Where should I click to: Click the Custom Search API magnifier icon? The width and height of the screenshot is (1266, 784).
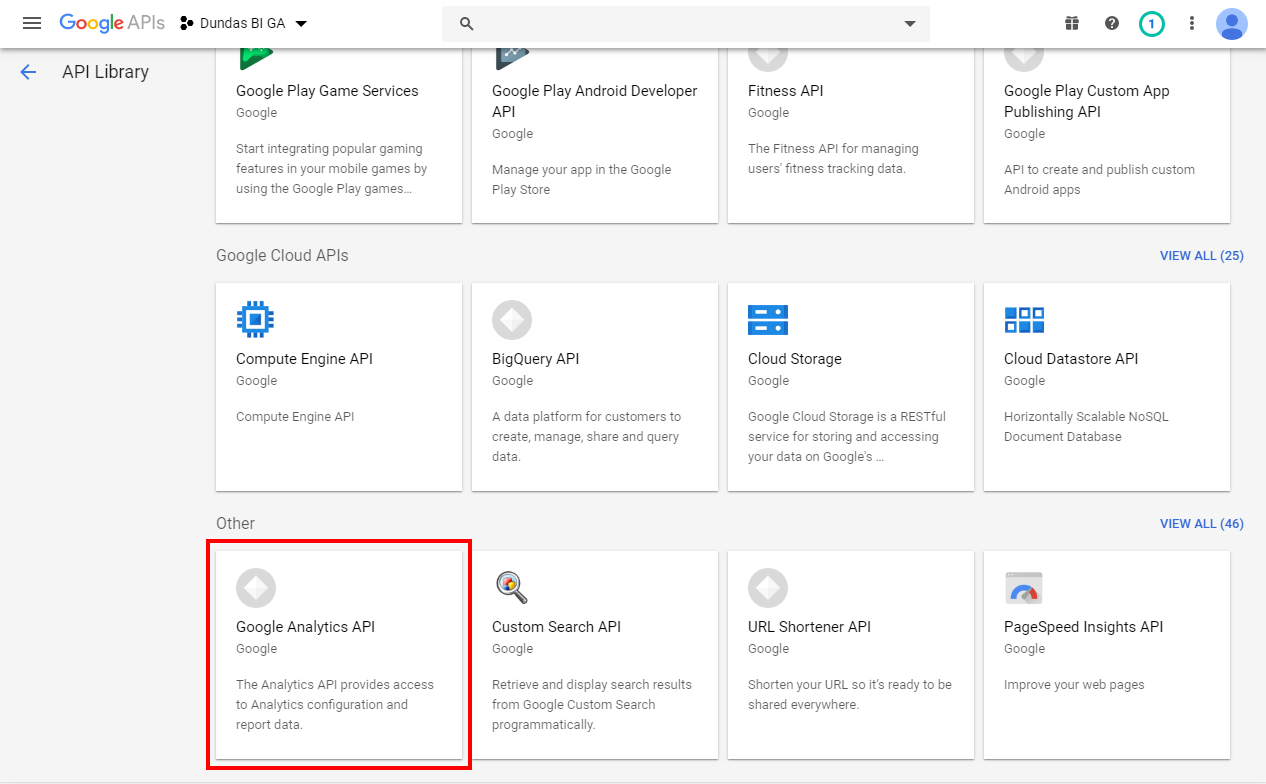pos(512,588)
